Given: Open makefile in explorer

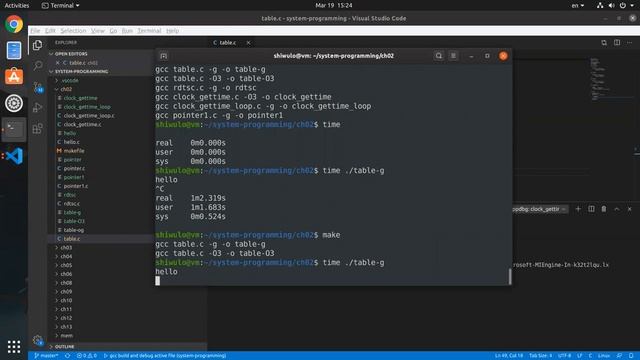Looking at the screenshot, I should (x=73, y=151).
